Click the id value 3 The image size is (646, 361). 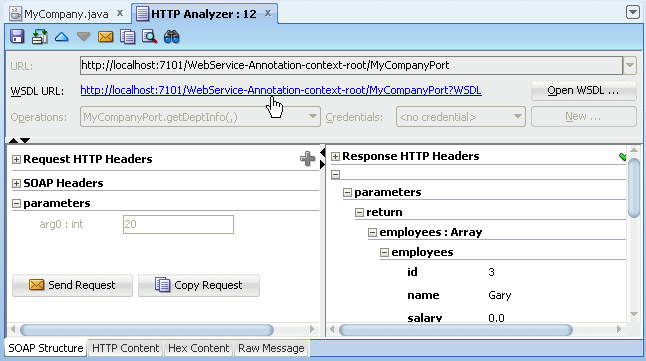pyautogui.click(x=491, y=272)
